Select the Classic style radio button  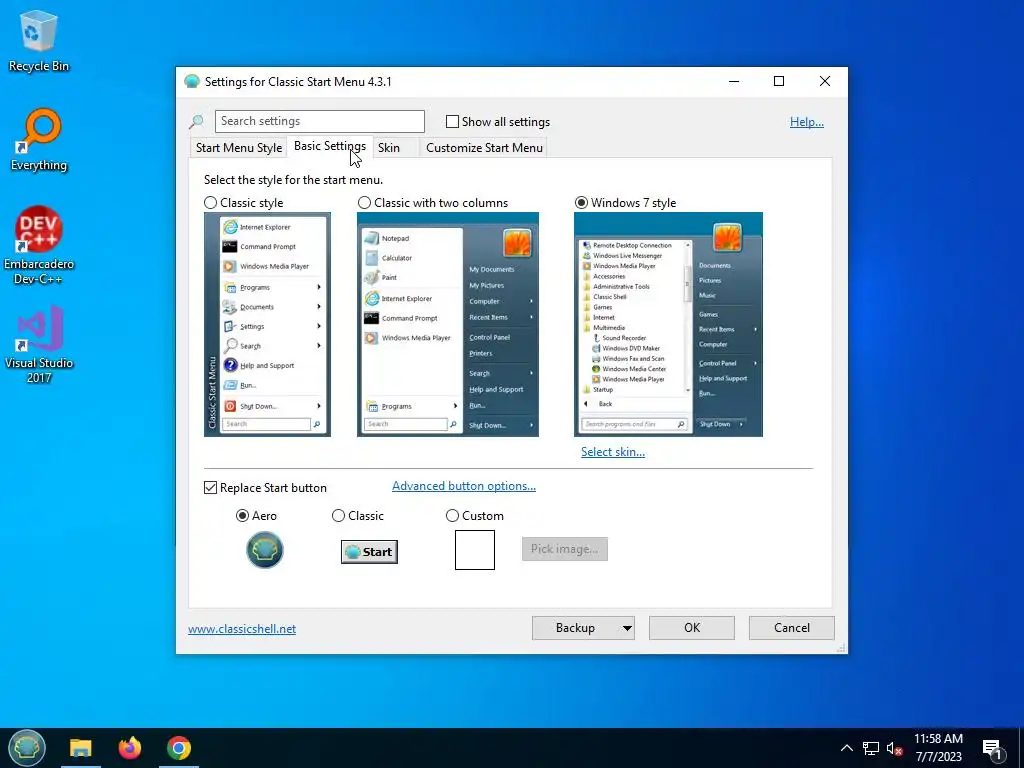pyautogui.click(x=210, y=203)
